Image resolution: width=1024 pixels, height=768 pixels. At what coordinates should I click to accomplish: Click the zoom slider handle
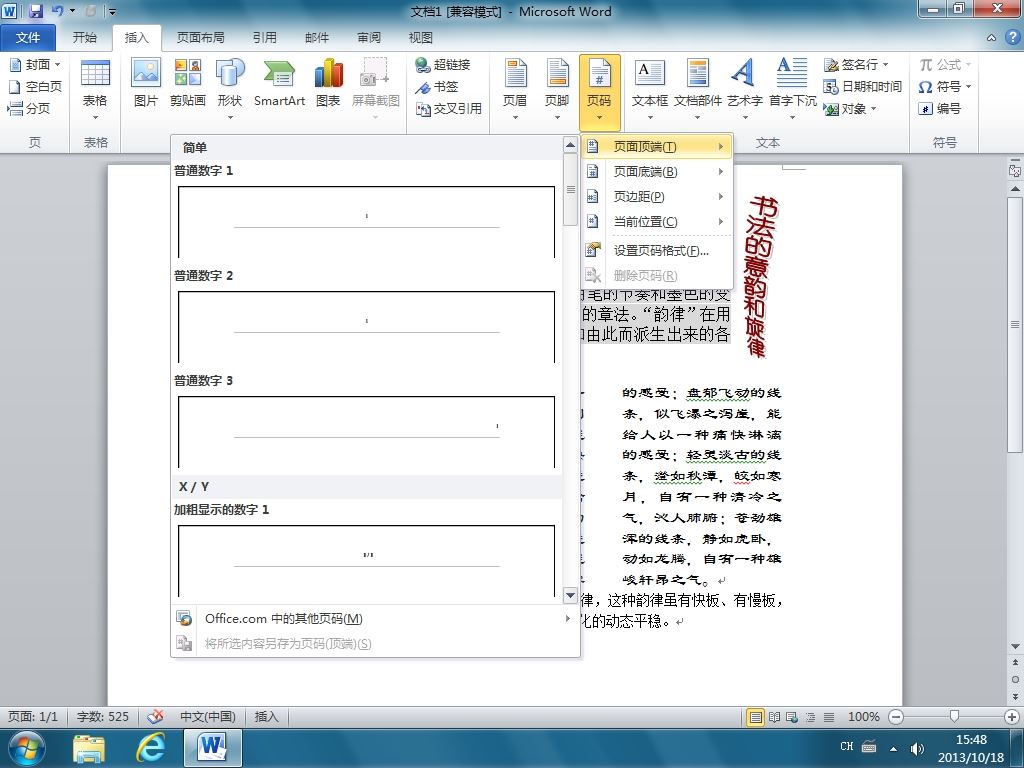click(954, 717)
